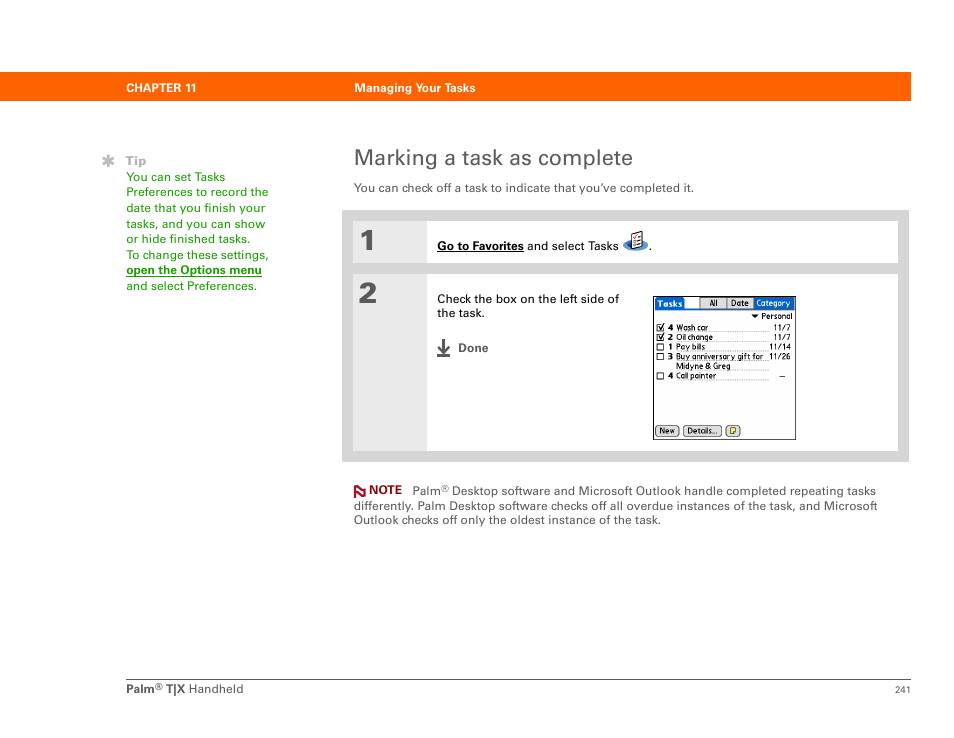Click page number 241
The width and height of the screenshot is (954, 738).
pos(903,689)
